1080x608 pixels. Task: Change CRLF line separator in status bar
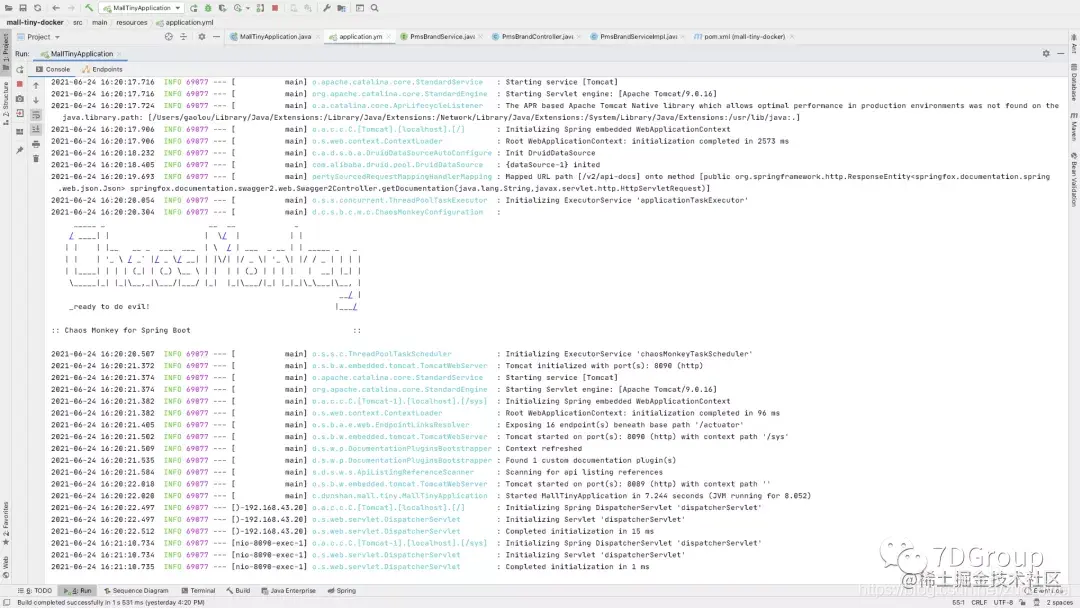point(979,602)
